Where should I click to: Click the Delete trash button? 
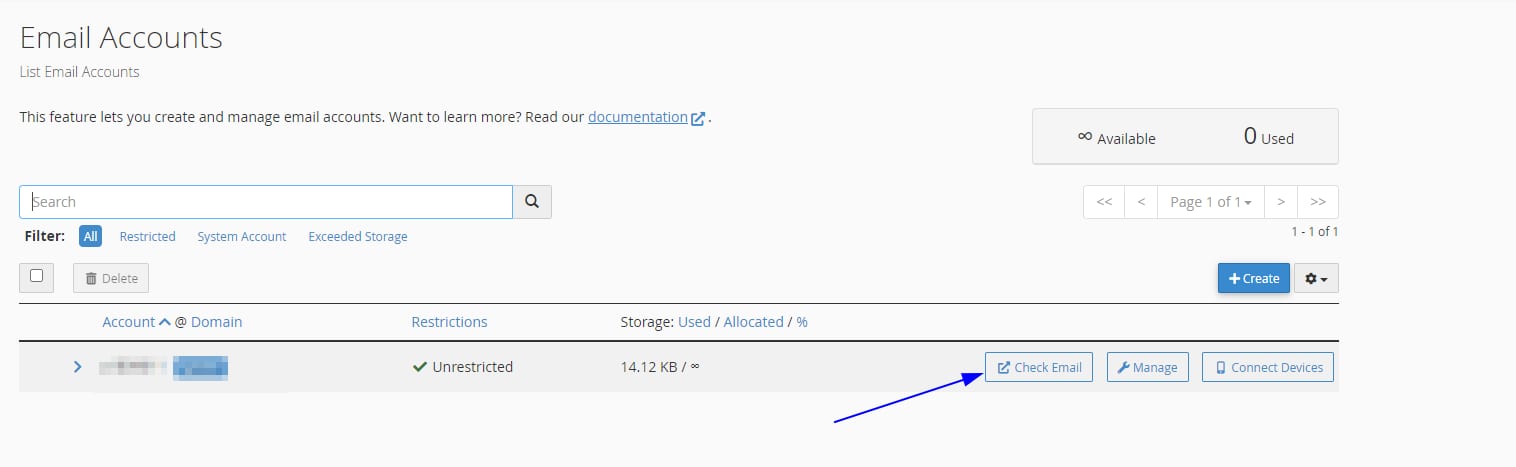point(111,278)
